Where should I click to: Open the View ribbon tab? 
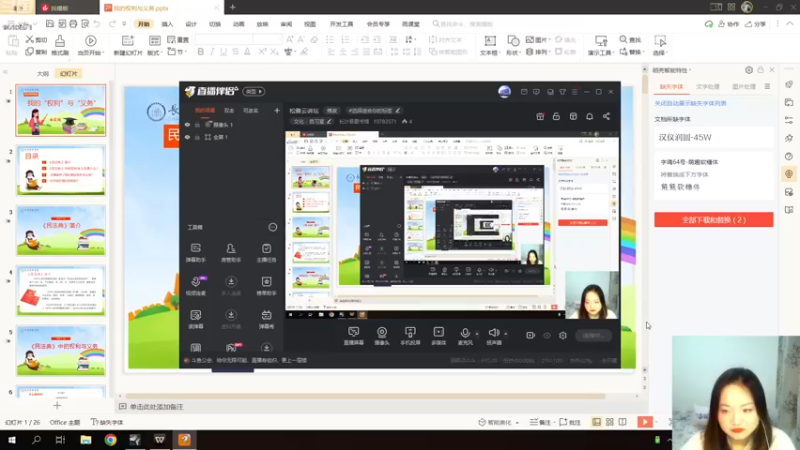[310, 24]
